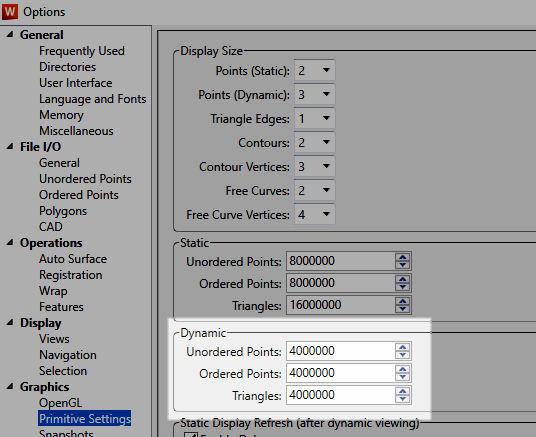Screen dimensions: 536x437
Task: Select Frequently Used in the options tree
Action: click(x=82, y=51)
